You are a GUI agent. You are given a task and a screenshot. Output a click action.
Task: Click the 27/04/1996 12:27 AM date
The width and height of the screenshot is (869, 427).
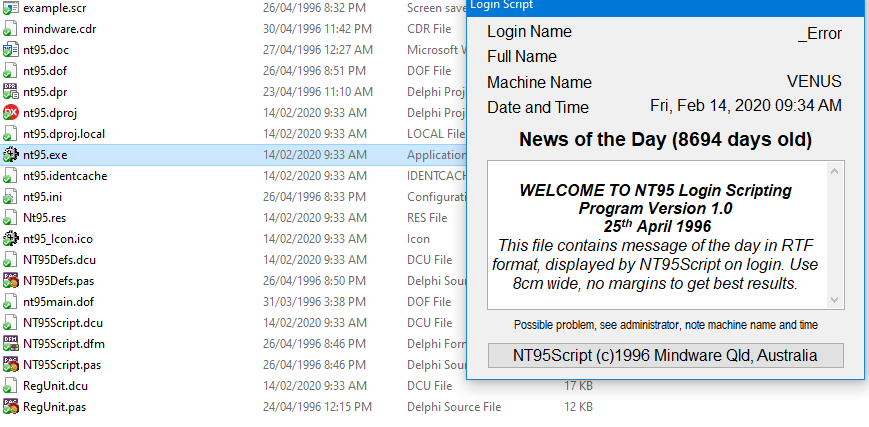click(318, 50)
